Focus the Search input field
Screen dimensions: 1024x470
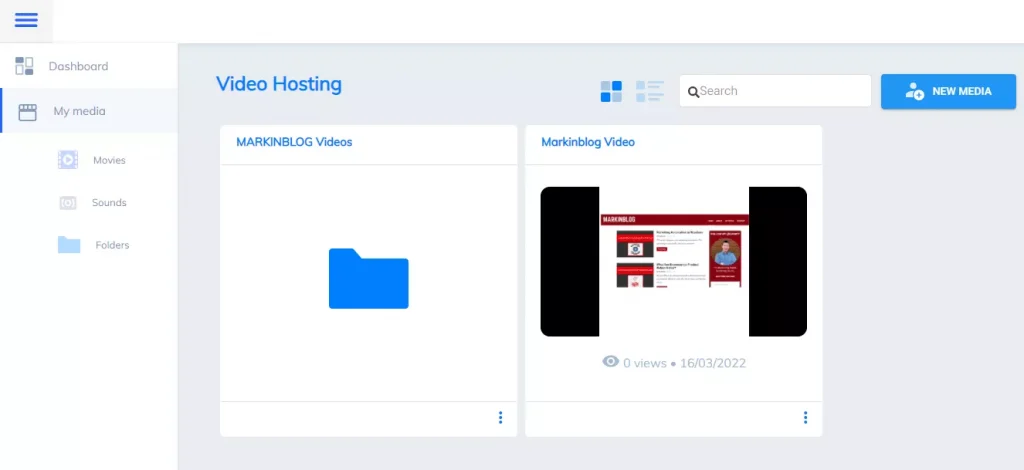click(780, 91)
